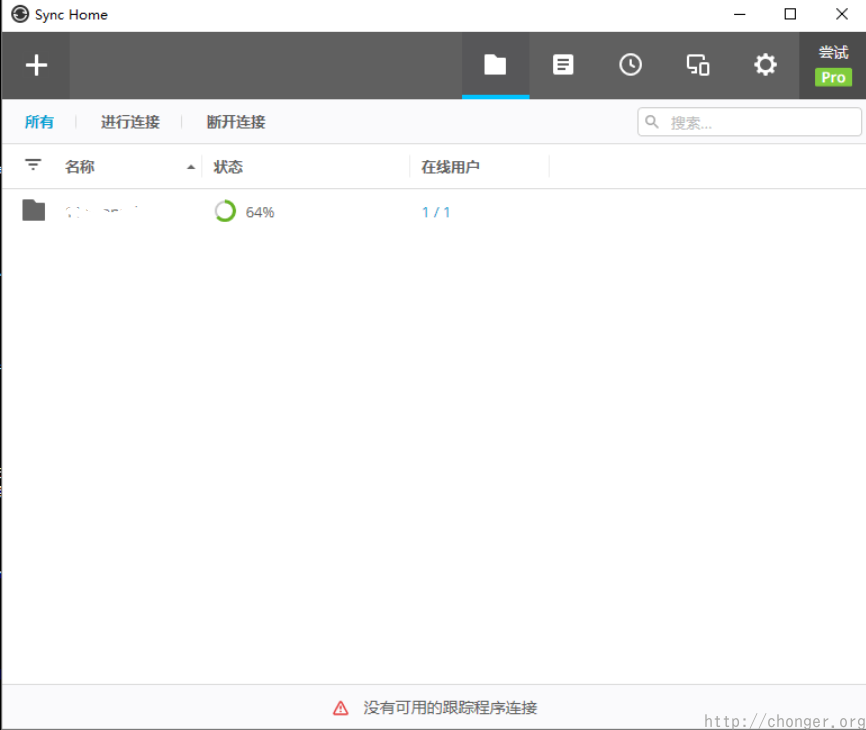
Task: Open the 1/1 online users link
Action: click(435, 211)
